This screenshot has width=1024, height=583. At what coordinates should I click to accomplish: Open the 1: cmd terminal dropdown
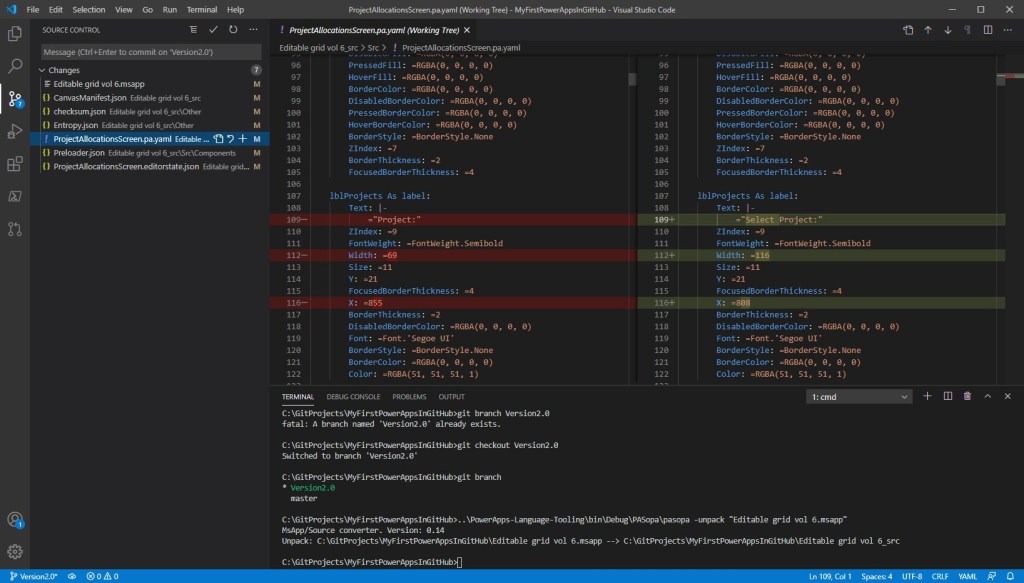[x=860, y=397]
